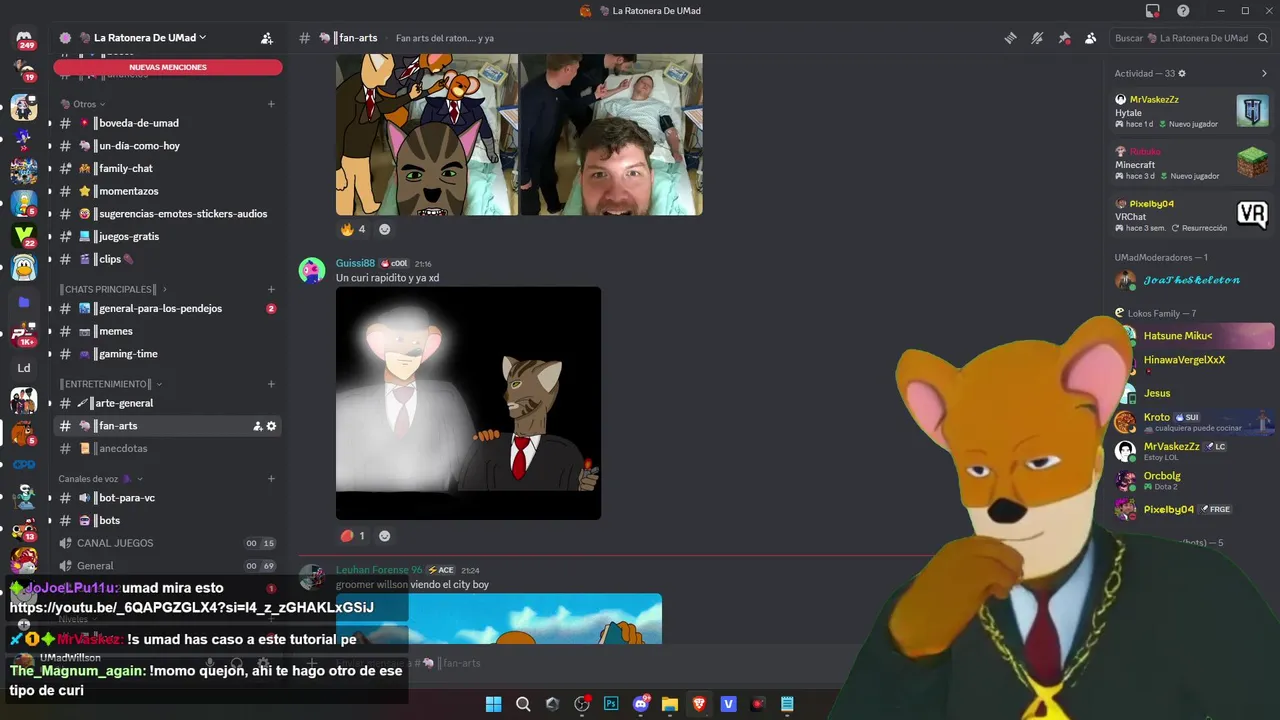Open the boveda-de-umad channel
Image resolution: width=1280 pixels, height=720 pixels.
click(166, 123)
